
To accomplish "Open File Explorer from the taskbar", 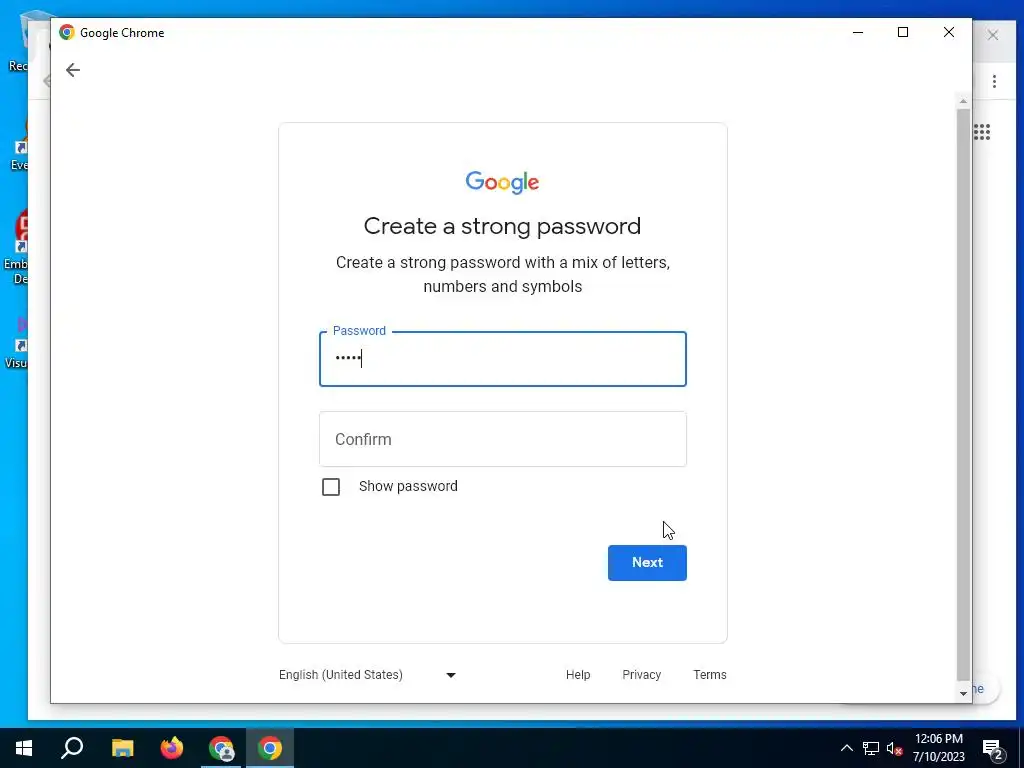I will [122, 748].
